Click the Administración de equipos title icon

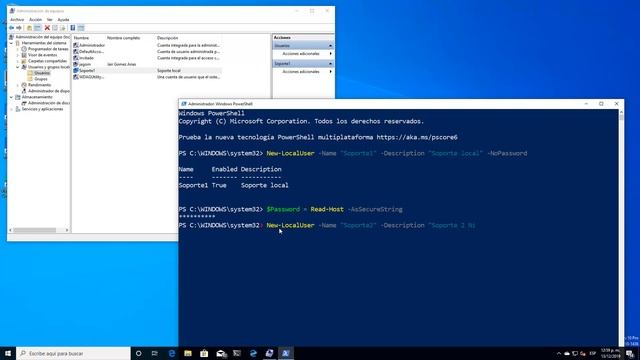[12, 11]
